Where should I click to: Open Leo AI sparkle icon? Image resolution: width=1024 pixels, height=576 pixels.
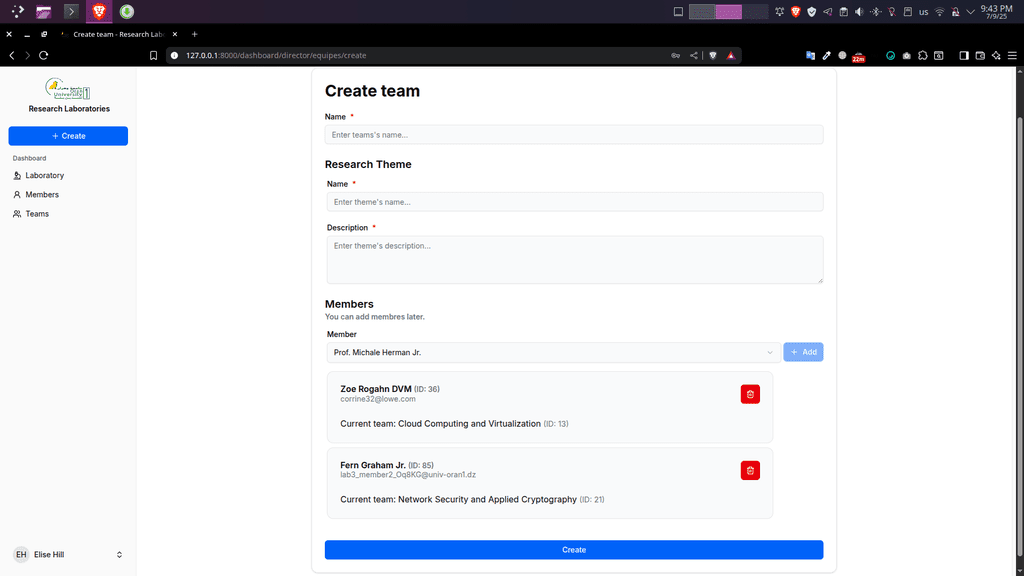[996, 56]
